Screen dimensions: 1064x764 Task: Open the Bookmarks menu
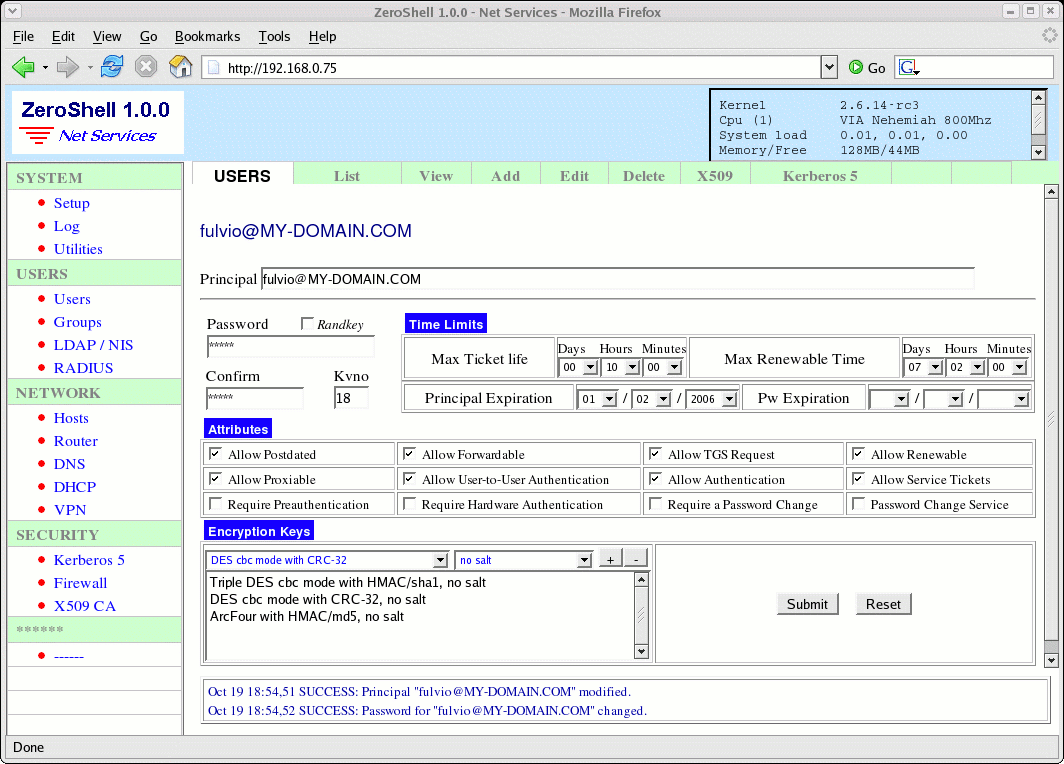207,37
